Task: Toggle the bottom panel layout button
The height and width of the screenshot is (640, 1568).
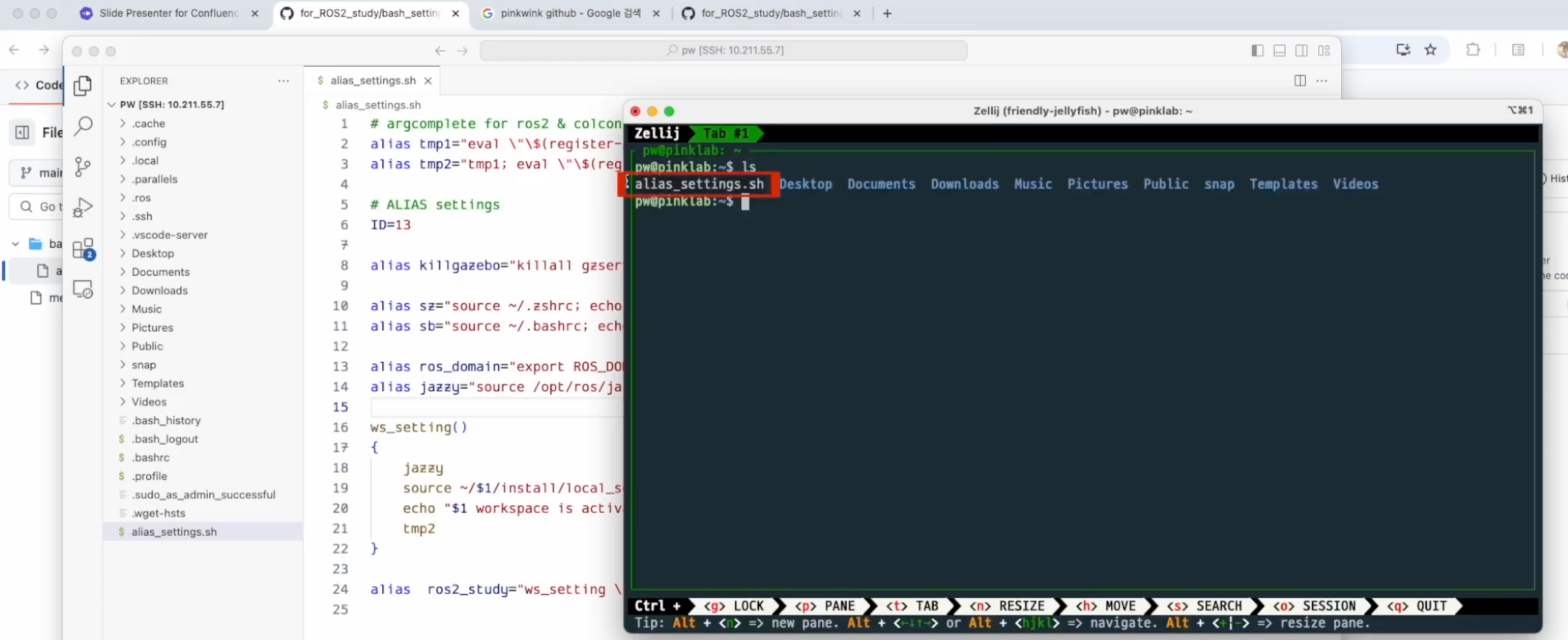Action: click(1279, 50)
